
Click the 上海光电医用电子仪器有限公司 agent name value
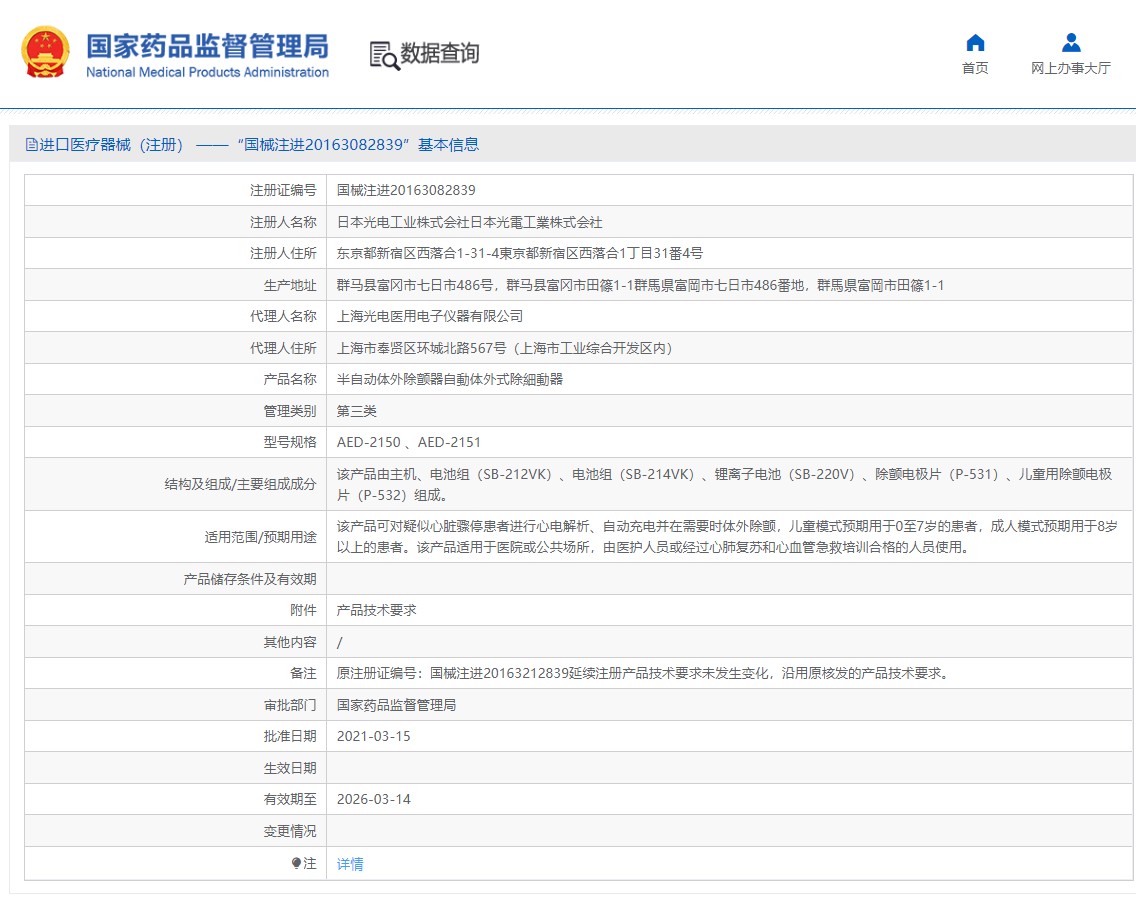(430, 316)
